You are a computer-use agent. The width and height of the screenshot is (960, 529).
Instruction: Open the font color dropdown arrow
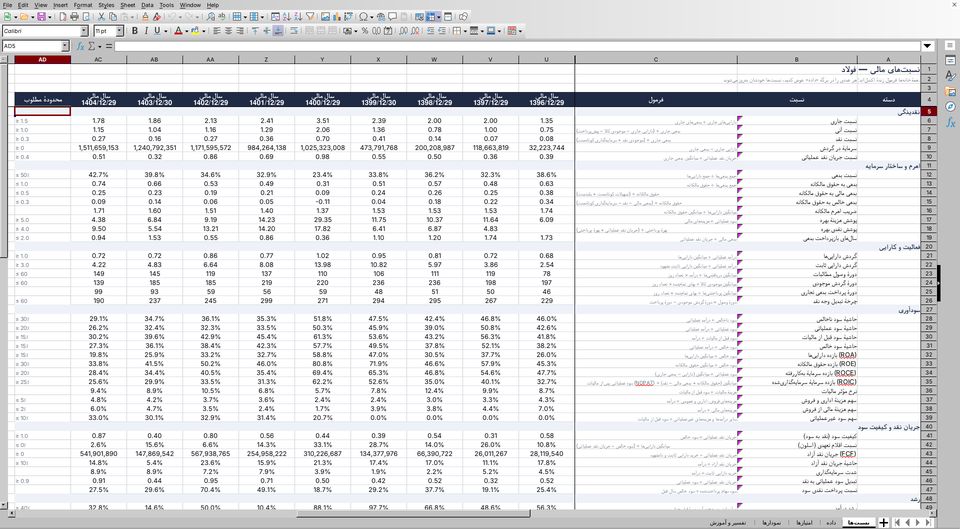click(187, 31)
